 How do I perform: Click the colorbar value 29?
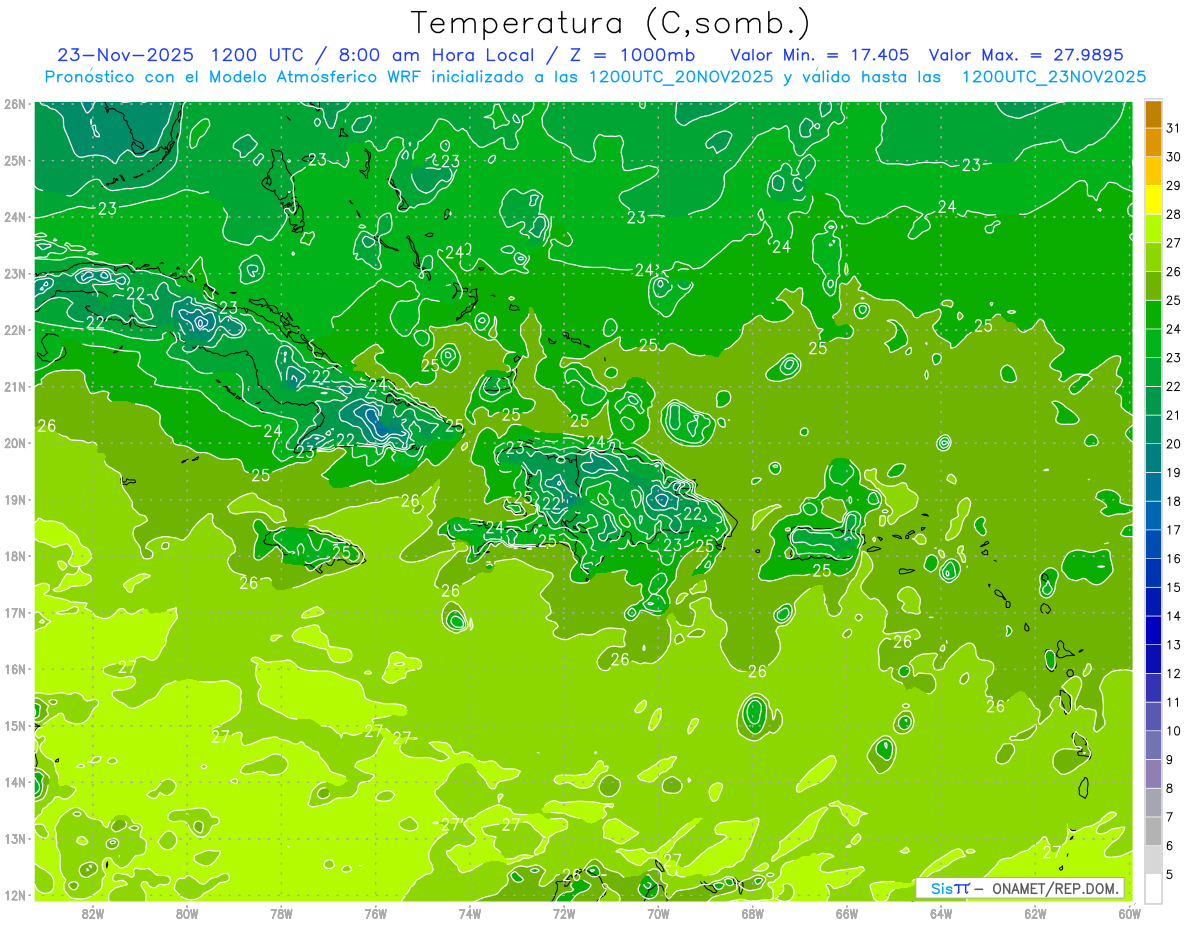[x=1174, y=185]
